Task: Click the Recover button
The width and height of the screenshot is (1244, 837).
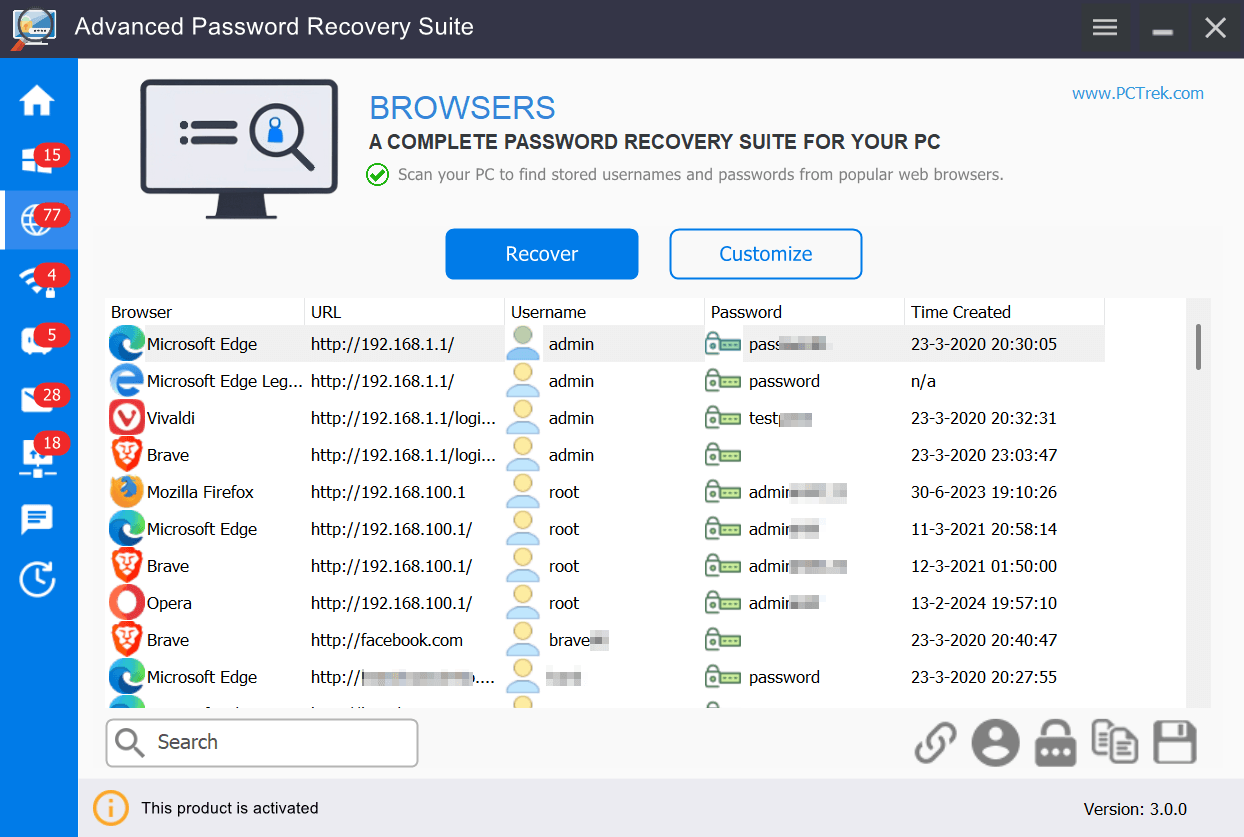Action: [x=541, y=254]
